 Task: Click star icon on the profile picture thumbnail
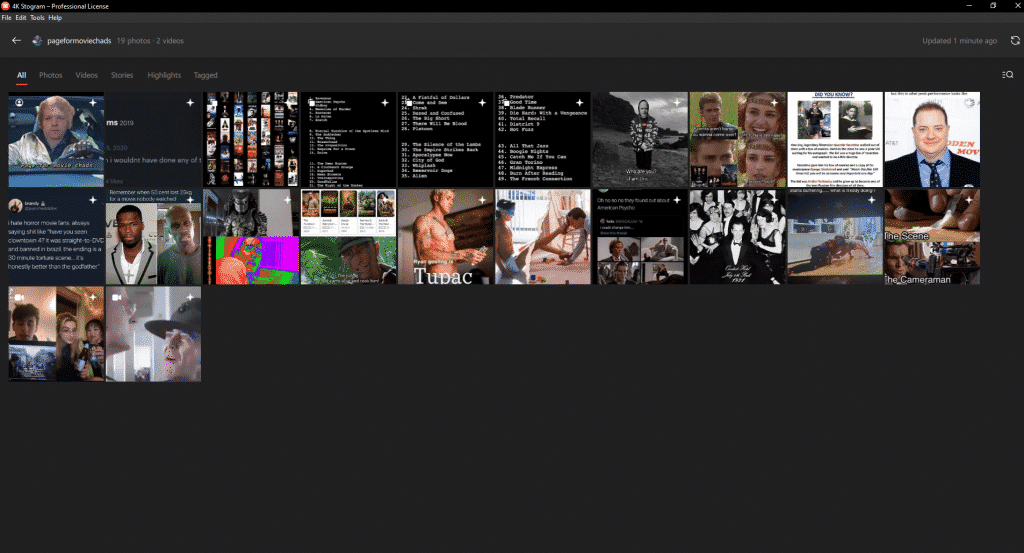[x=93, y=103]
